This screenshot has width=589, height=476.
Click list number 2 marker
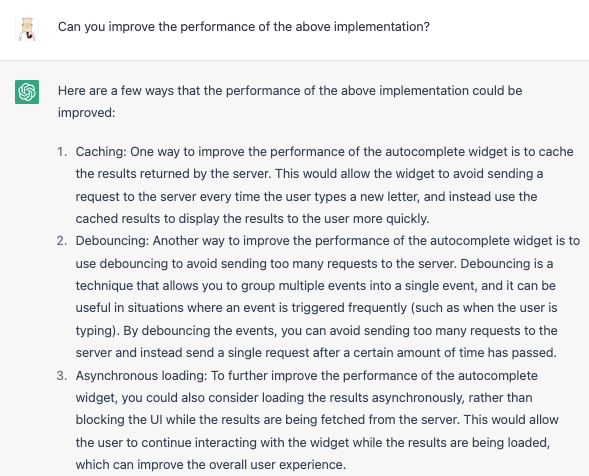pos(62,241)
